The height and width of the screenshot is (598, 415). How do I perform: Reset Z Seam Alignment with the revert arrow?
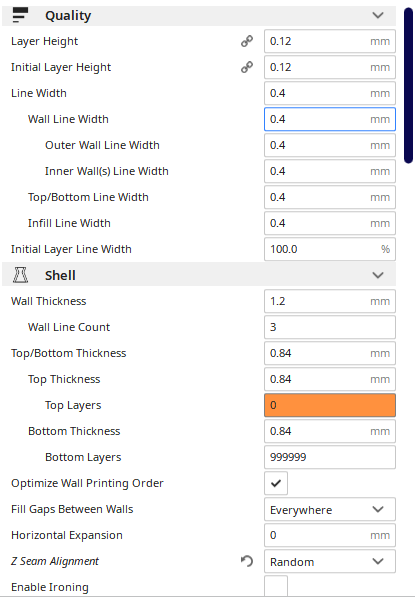(x=247, y=561)
